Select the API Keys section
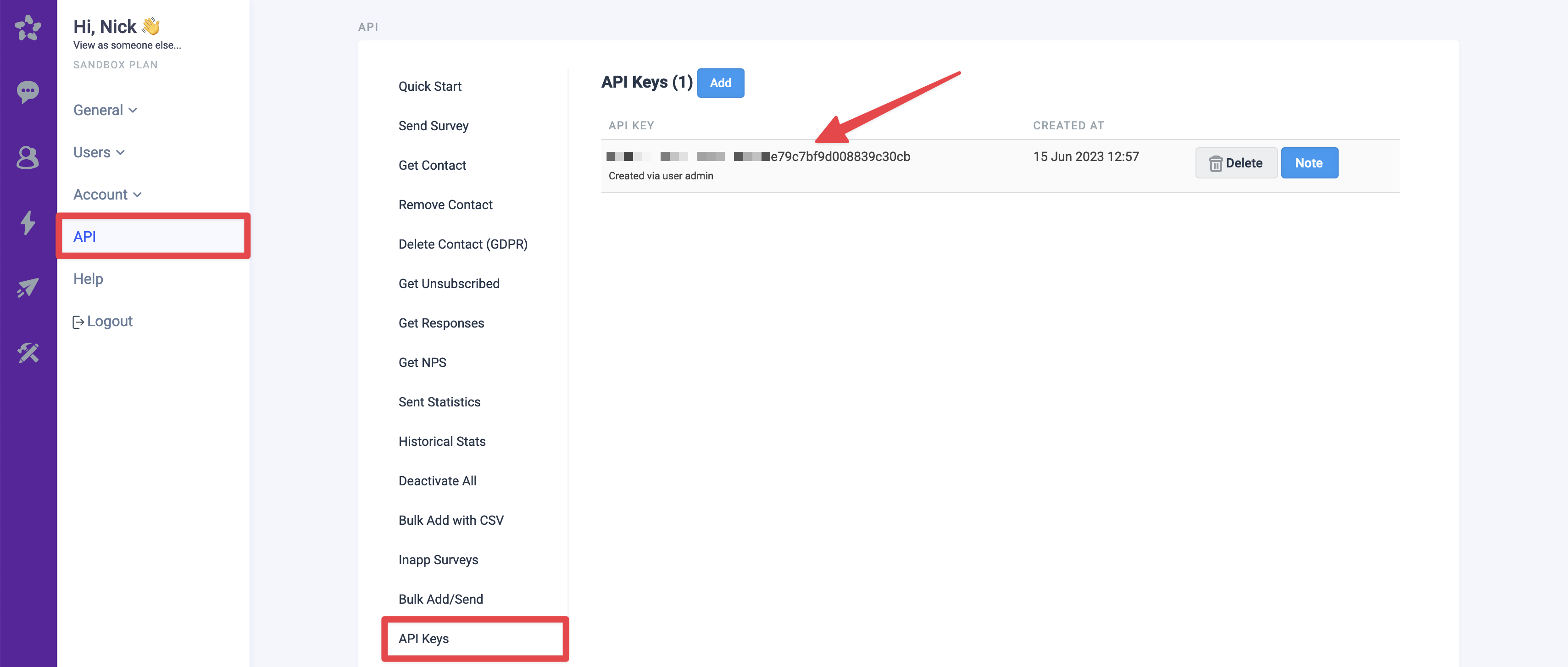The width and height of the screenshot is (1568, 667). point(423,639)
